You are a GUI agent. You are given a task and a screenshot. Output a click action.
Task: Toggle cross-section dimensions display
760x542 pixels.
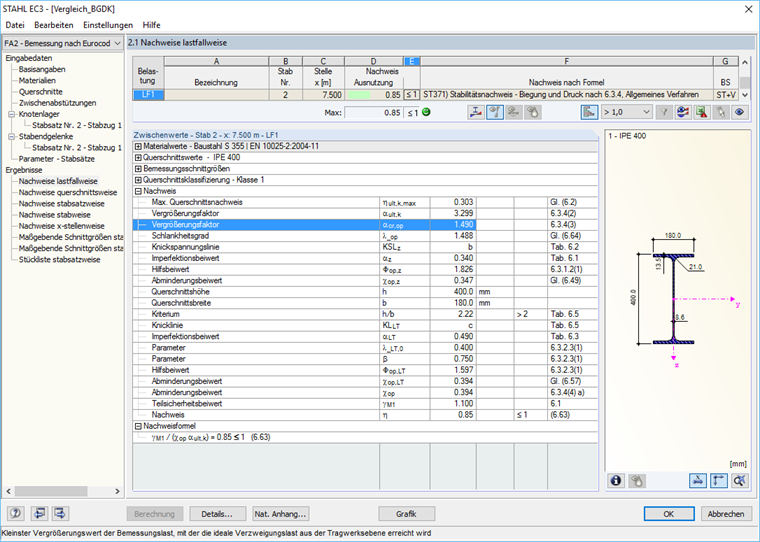(698, 481)
